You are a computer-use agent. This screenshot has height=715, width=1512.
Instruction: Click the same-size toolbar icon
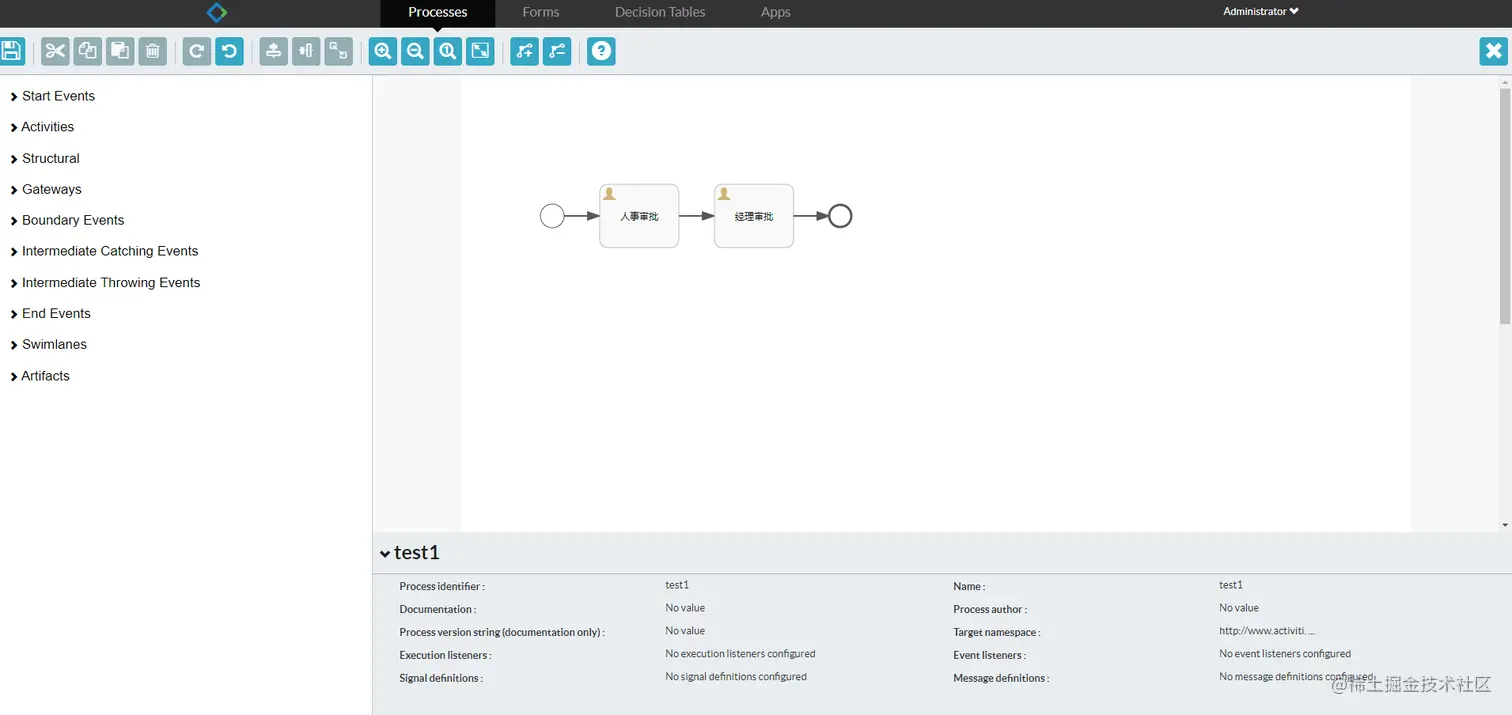tap(339, 51)
